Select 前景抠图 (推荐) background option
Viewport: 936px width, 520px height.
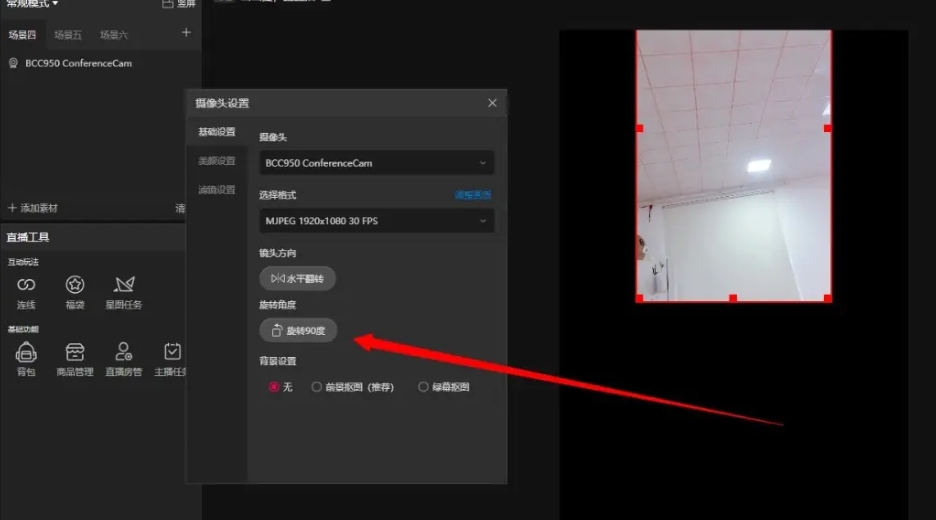coord(317,387)
